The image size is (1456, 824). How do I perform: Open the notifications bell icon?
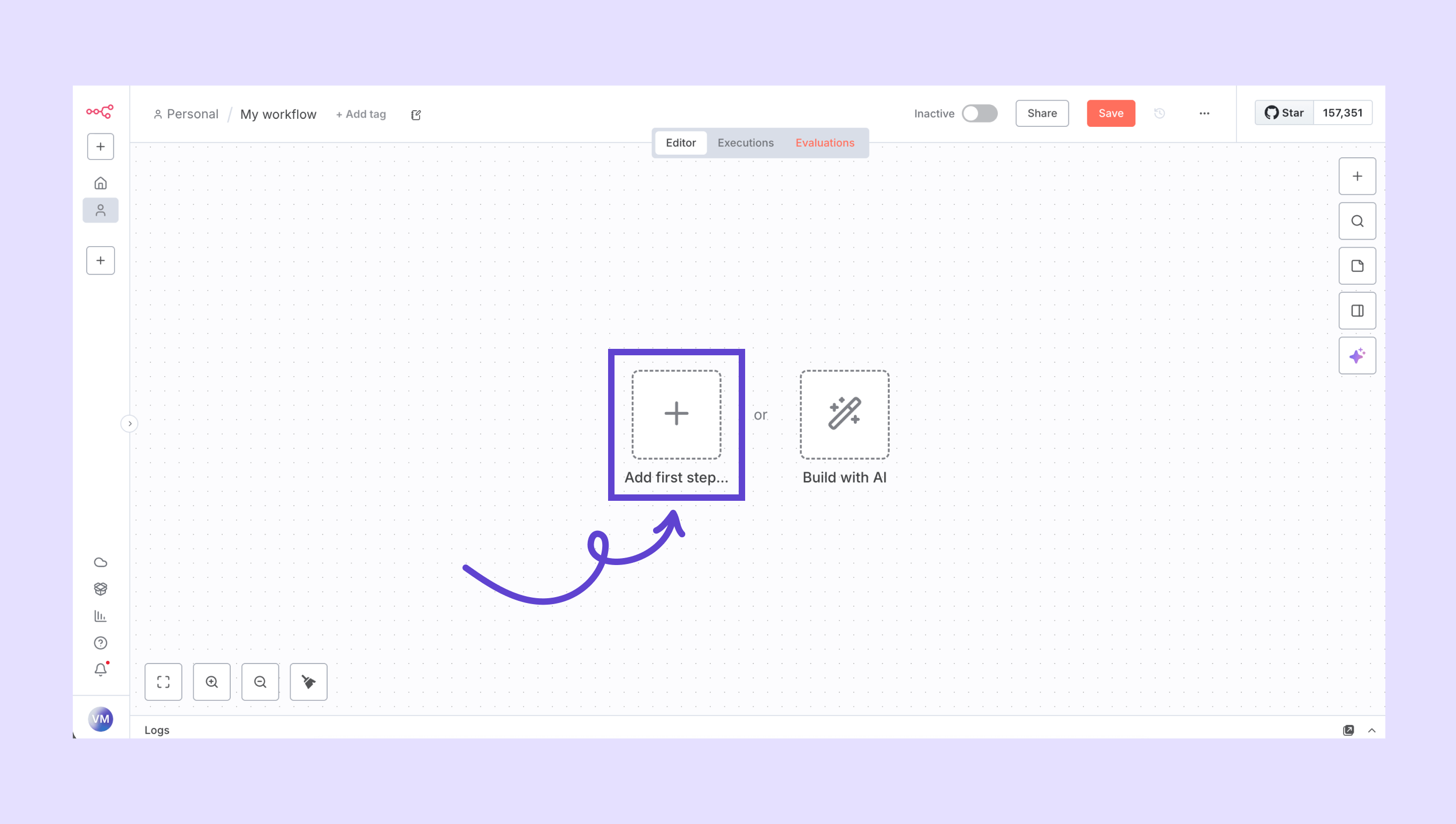pyautogui.click(x=100, y=669)
